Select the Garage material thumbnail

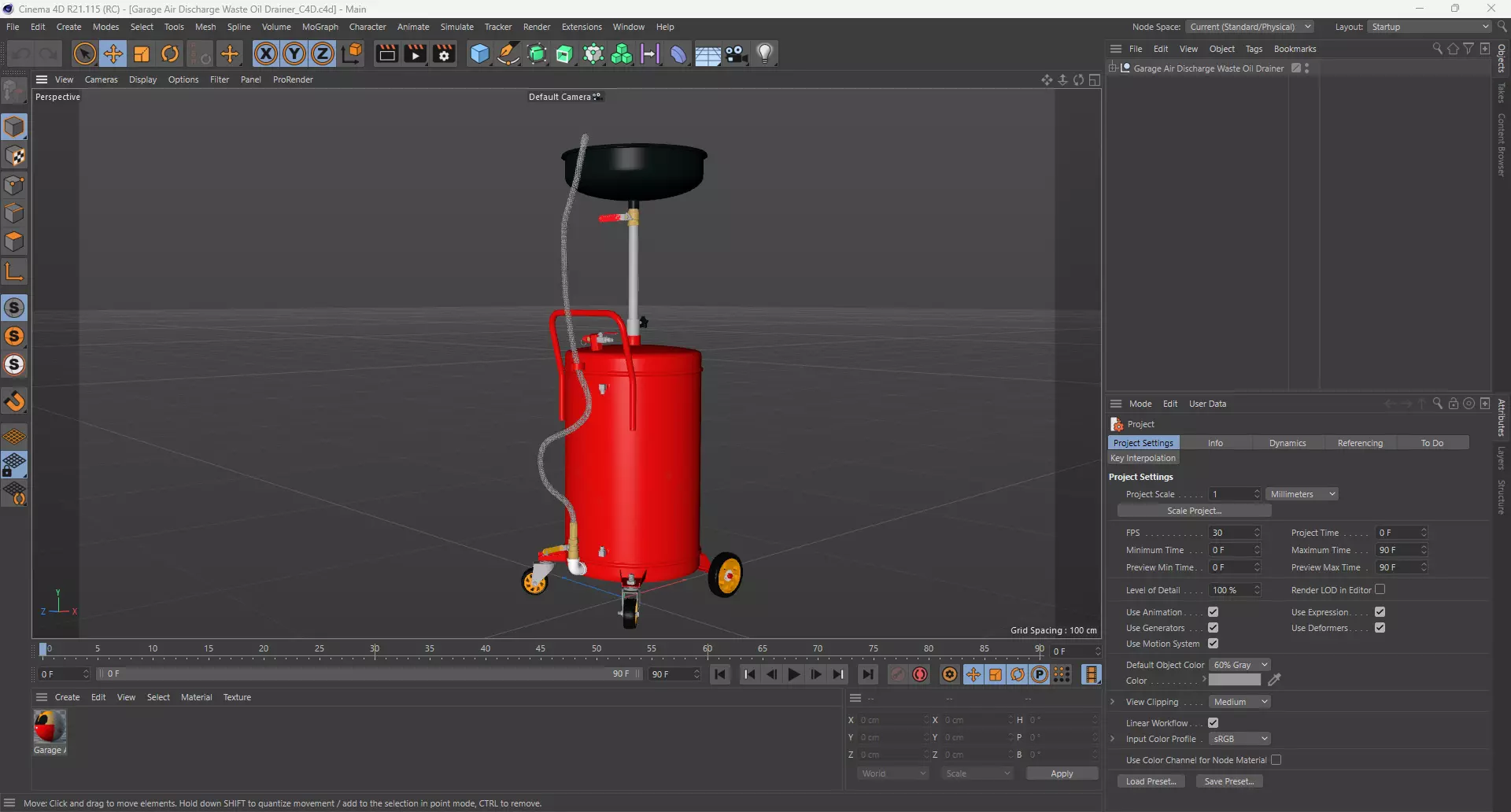[x=50, y=726]
